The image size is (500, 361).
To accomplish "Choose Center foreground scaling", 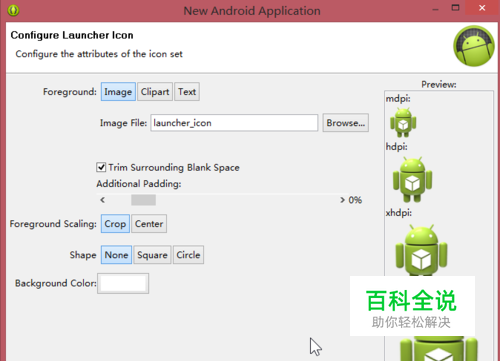I will 149,224.
